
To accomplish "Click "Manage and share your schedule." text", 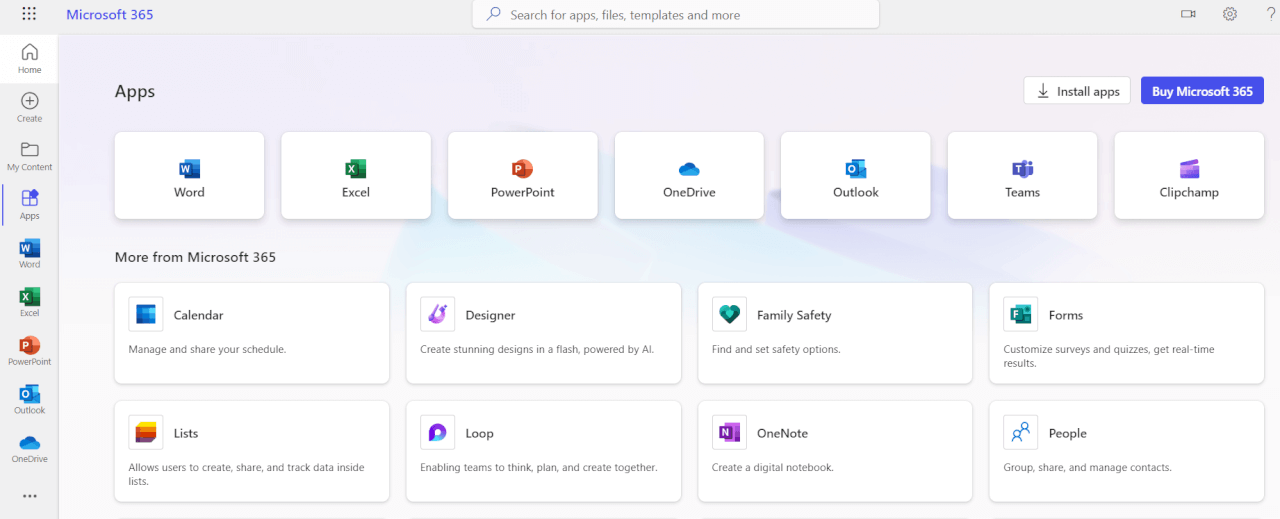I will point(207,349).
